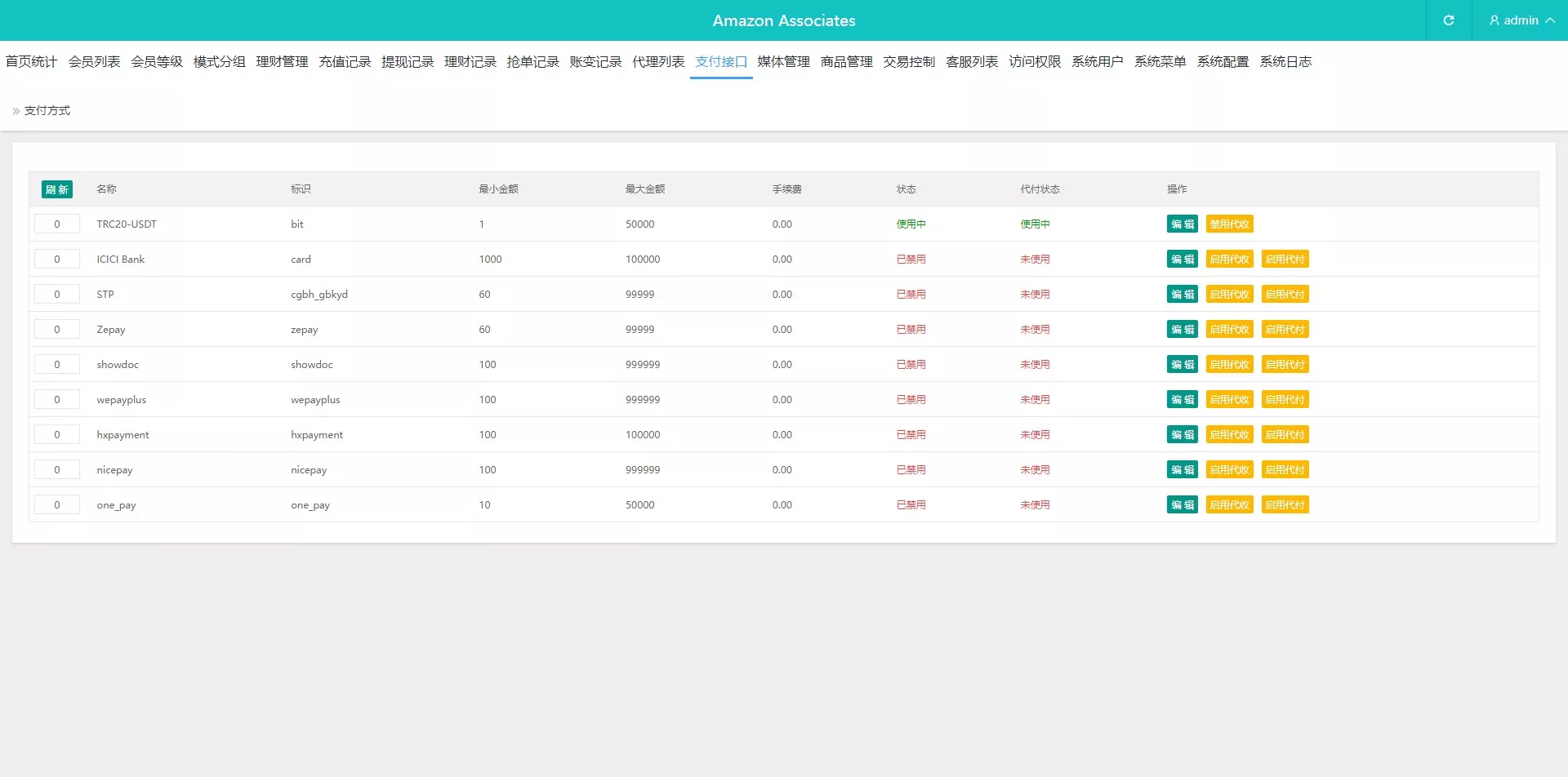Viewport: 1568px width, 777px height.
Task: Open the admin user dropdown menu
Action: (1520, 20)
